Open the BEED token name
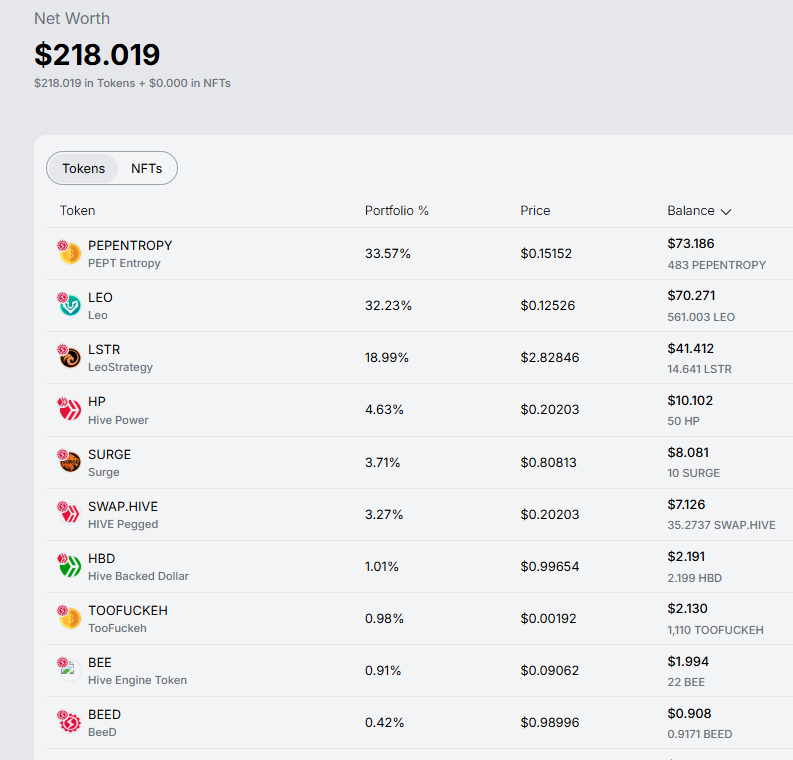Screen dimensions: 793x760 click(x=104, y=715)
